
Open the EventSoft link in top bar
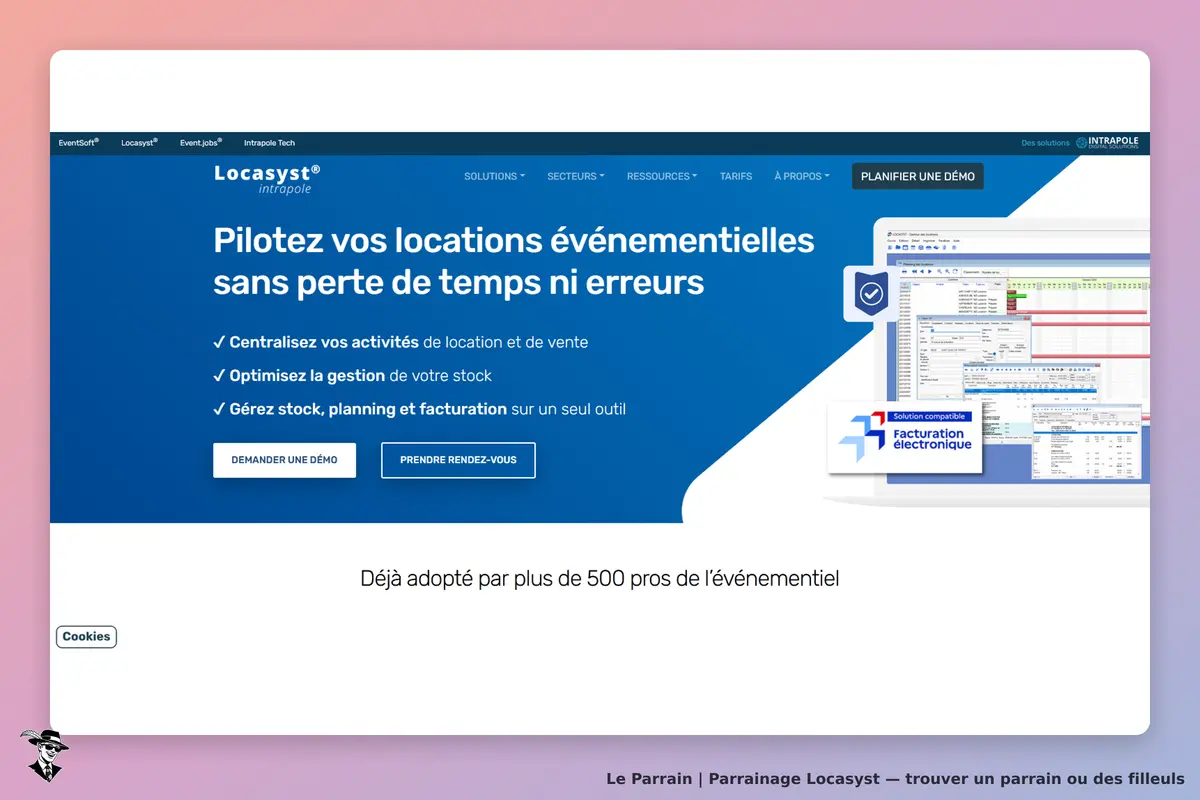(78, 143)
